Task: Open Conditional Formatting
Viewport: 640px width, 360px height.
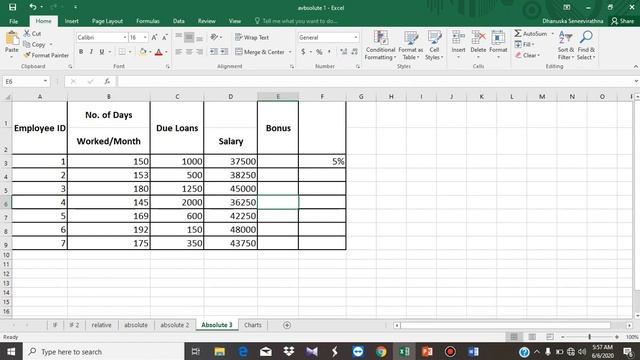Action: tap(380, 45)
